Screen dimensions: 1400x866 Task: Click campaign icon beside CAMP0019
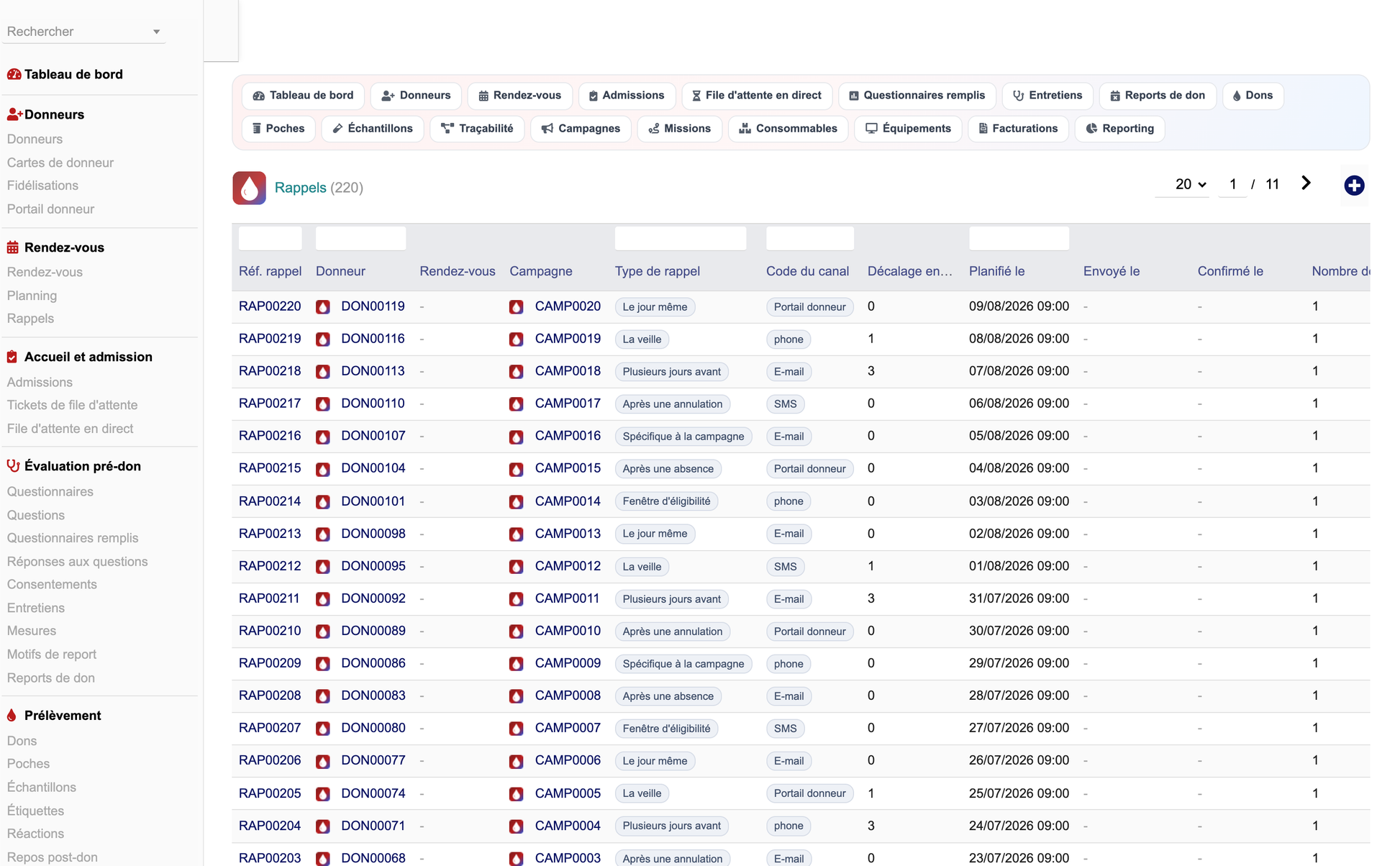tap(516, 339)
